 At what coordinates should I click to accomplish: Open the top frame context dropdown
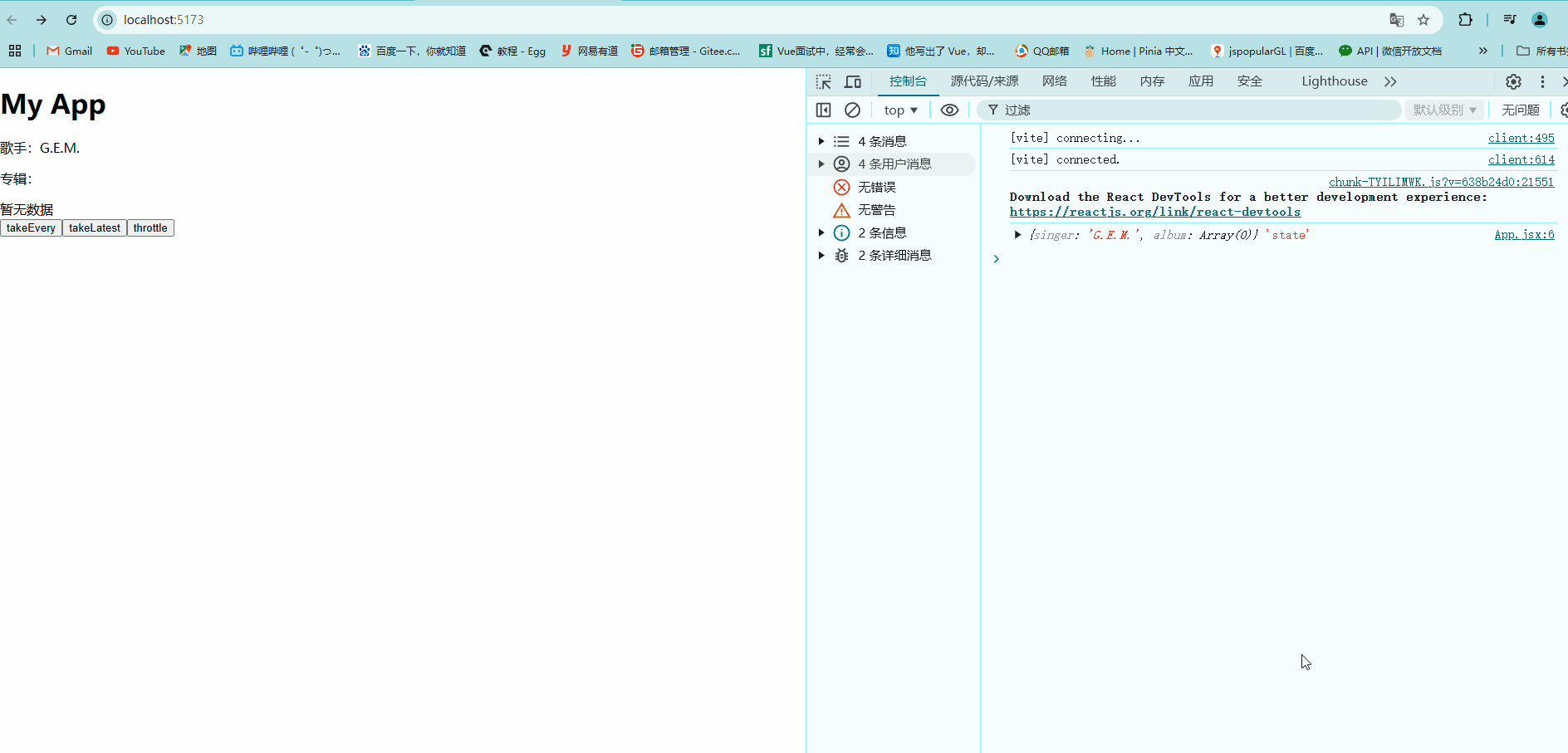900,109
